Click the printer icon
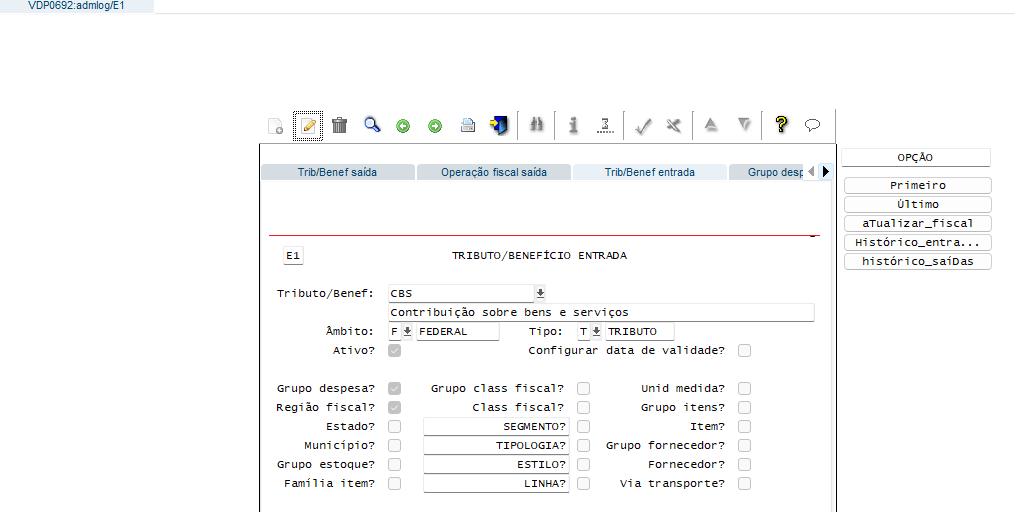This screenshot has width=1015, height=512. (x=467, y=126)
